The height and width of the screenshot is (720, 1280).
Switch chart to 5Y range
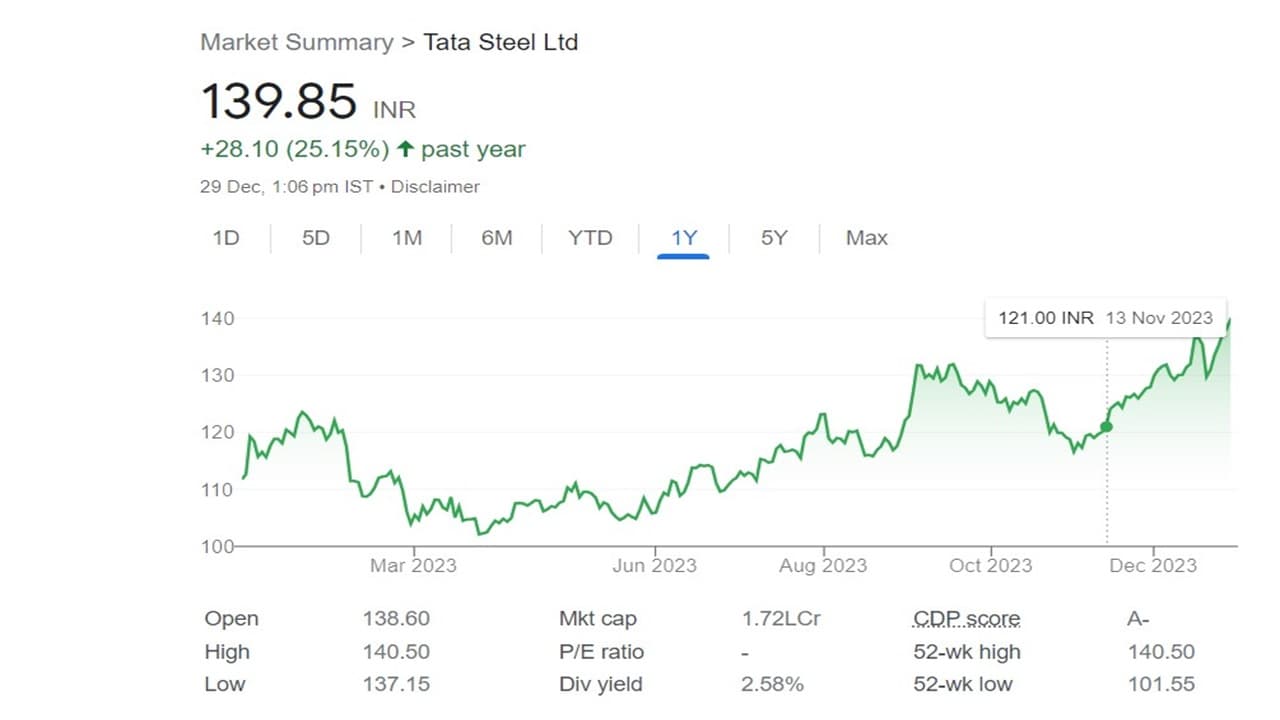(x=774, y=238)
